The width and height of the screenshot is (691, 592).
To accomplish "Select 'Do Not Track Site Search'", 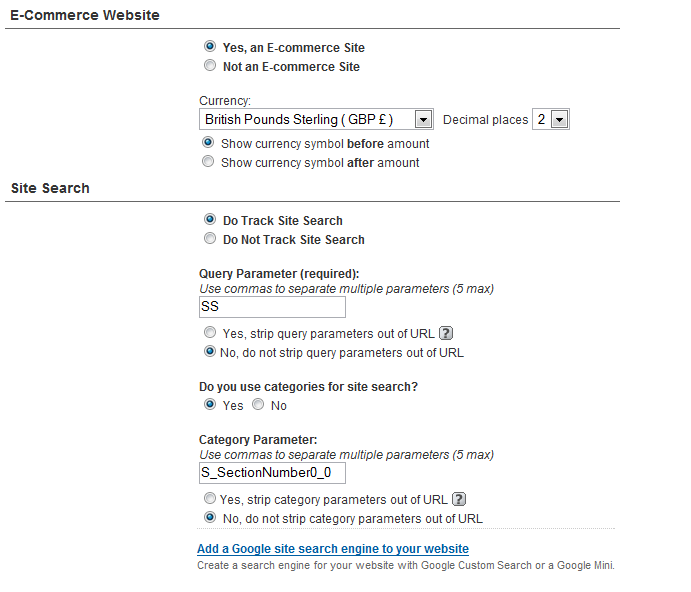I will [210, 239].
